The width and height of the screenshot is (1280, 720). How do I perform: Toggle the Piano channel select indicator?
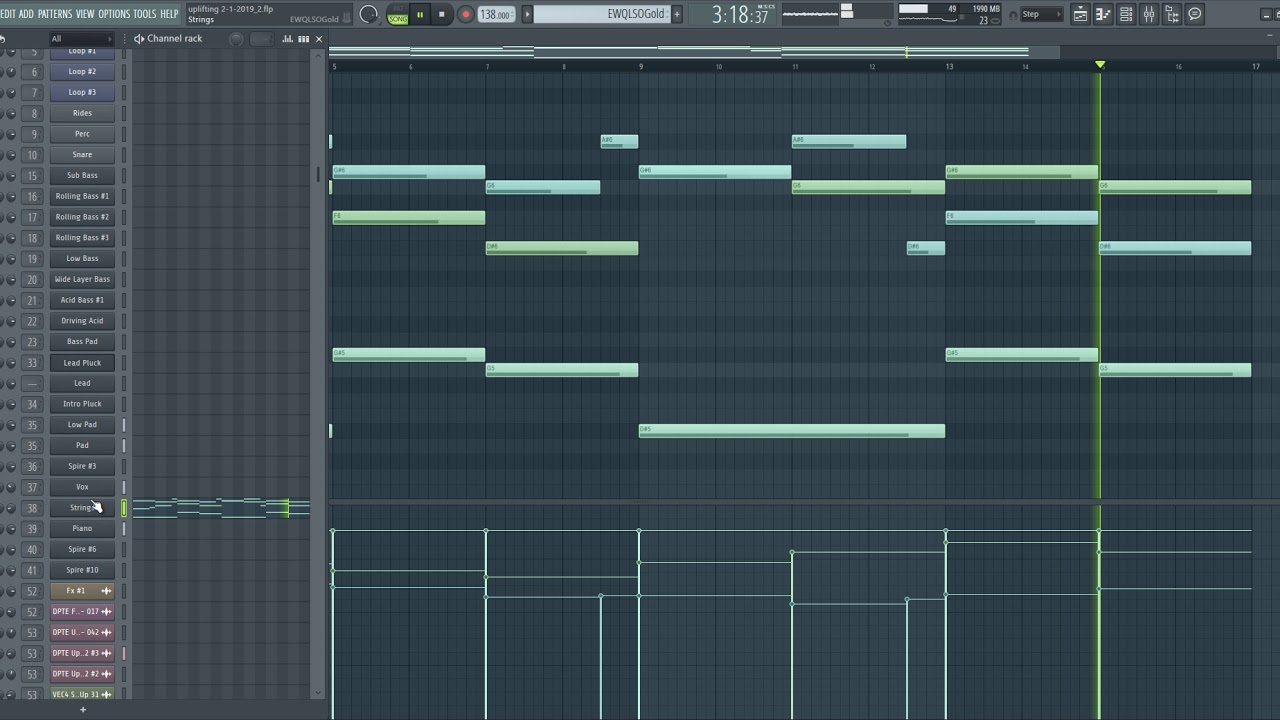[124, 529]
